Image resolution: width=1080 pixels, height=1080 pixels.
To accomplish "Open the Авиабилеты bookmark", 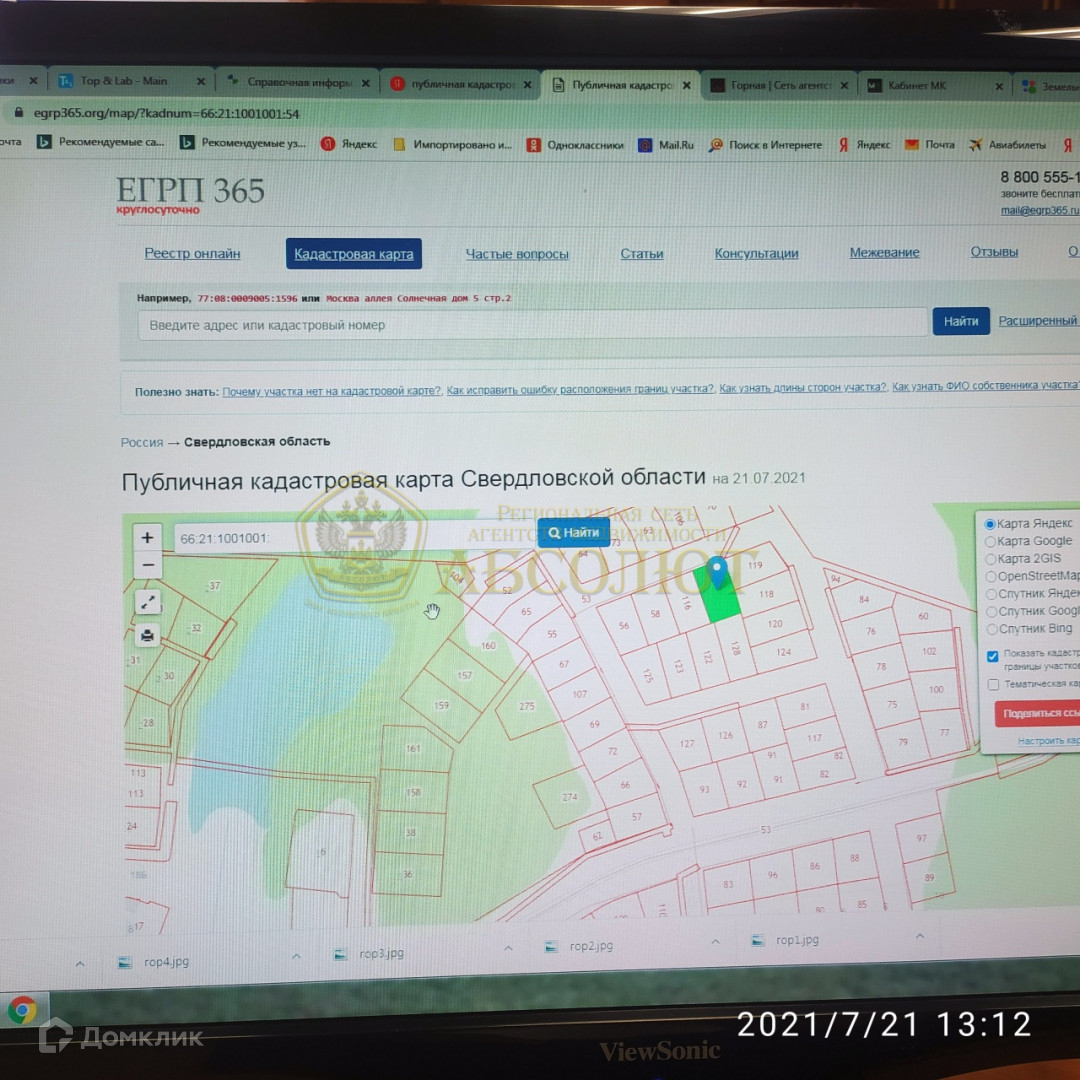I will [1008, 145].
